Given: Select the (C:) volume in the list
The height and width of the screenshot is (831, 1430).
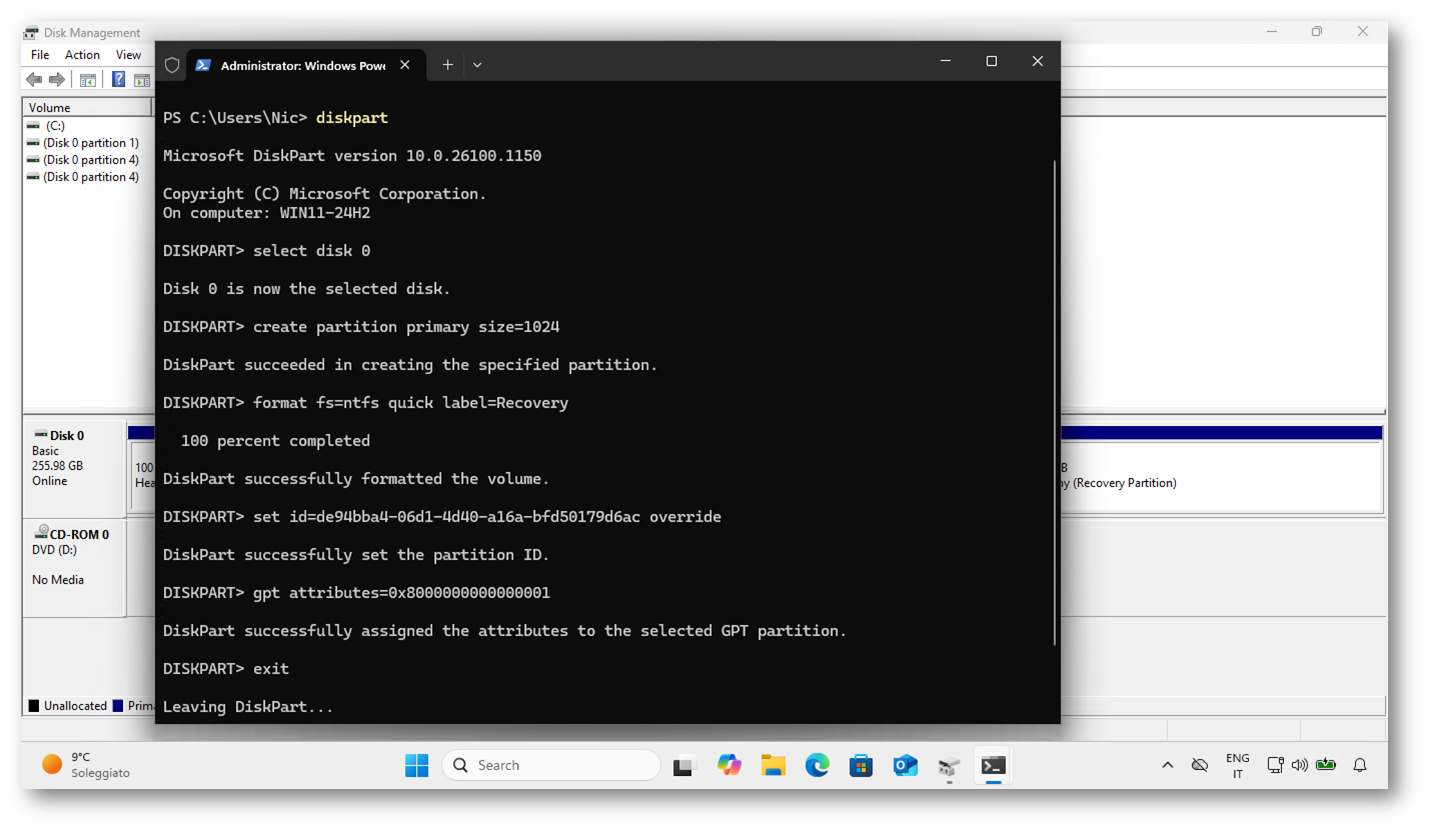Looking at the screenshot, I should 55,126.
